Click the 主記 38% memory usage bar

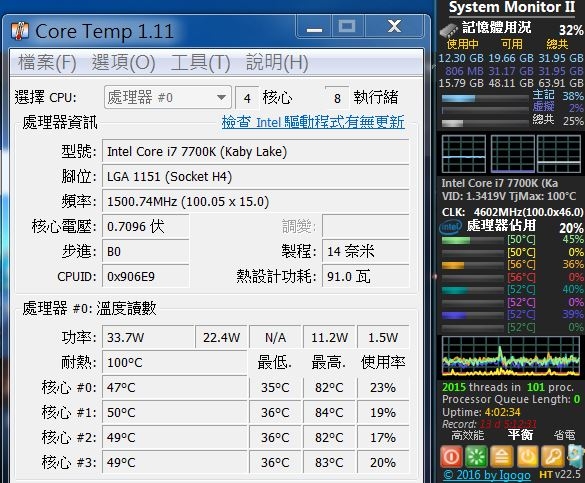point(485,98)
